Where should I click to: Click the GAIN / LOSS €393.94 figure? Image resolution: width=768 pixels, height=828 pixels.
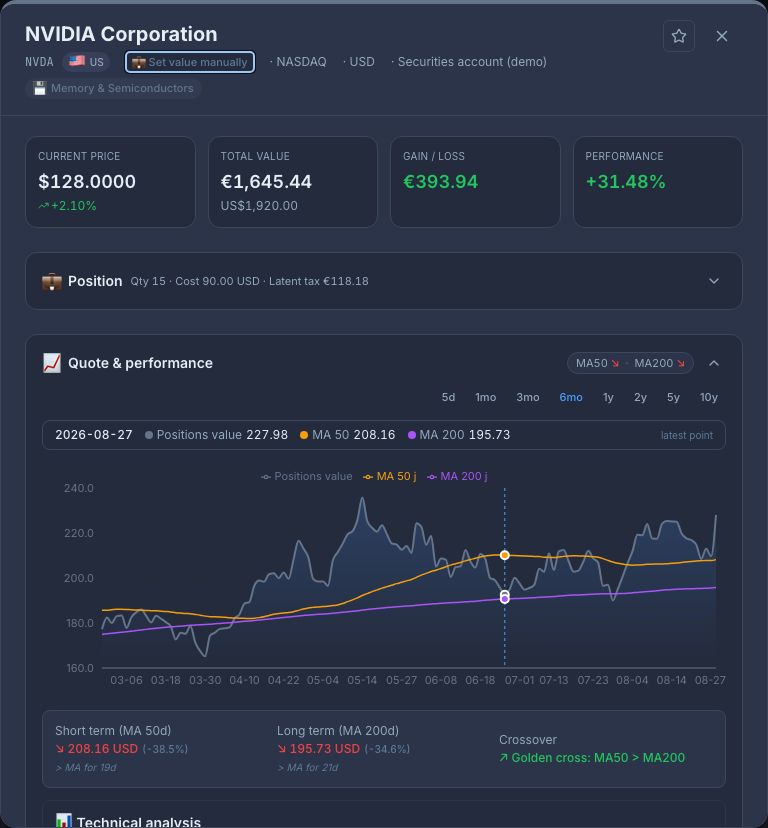click(441, 182)
